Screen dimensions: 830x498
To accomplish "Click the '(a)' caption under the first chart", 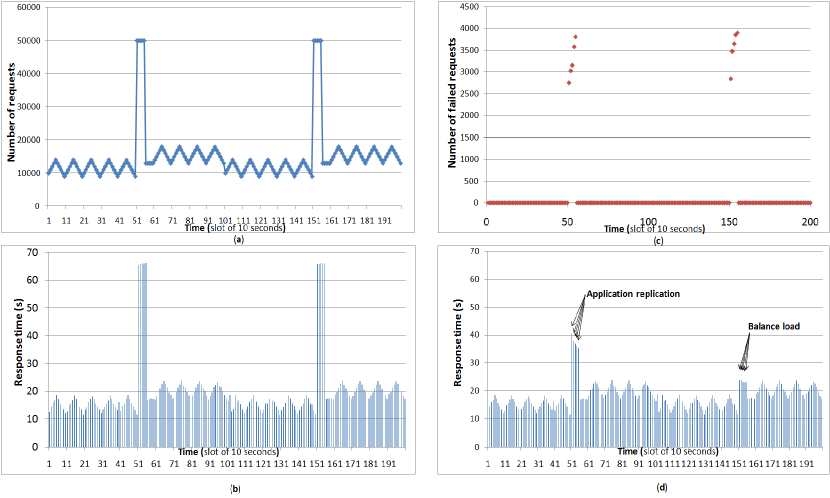I will pos(239,240).
